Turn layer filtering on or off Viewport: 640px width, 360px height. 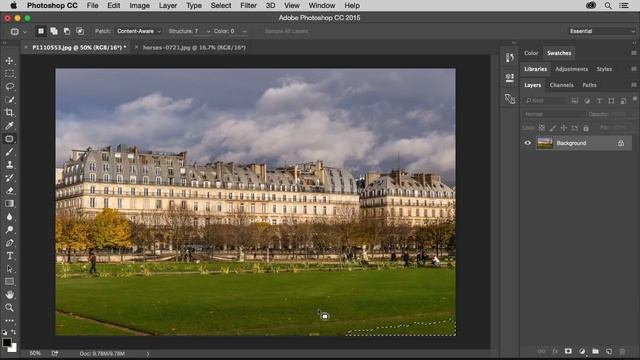634,99
